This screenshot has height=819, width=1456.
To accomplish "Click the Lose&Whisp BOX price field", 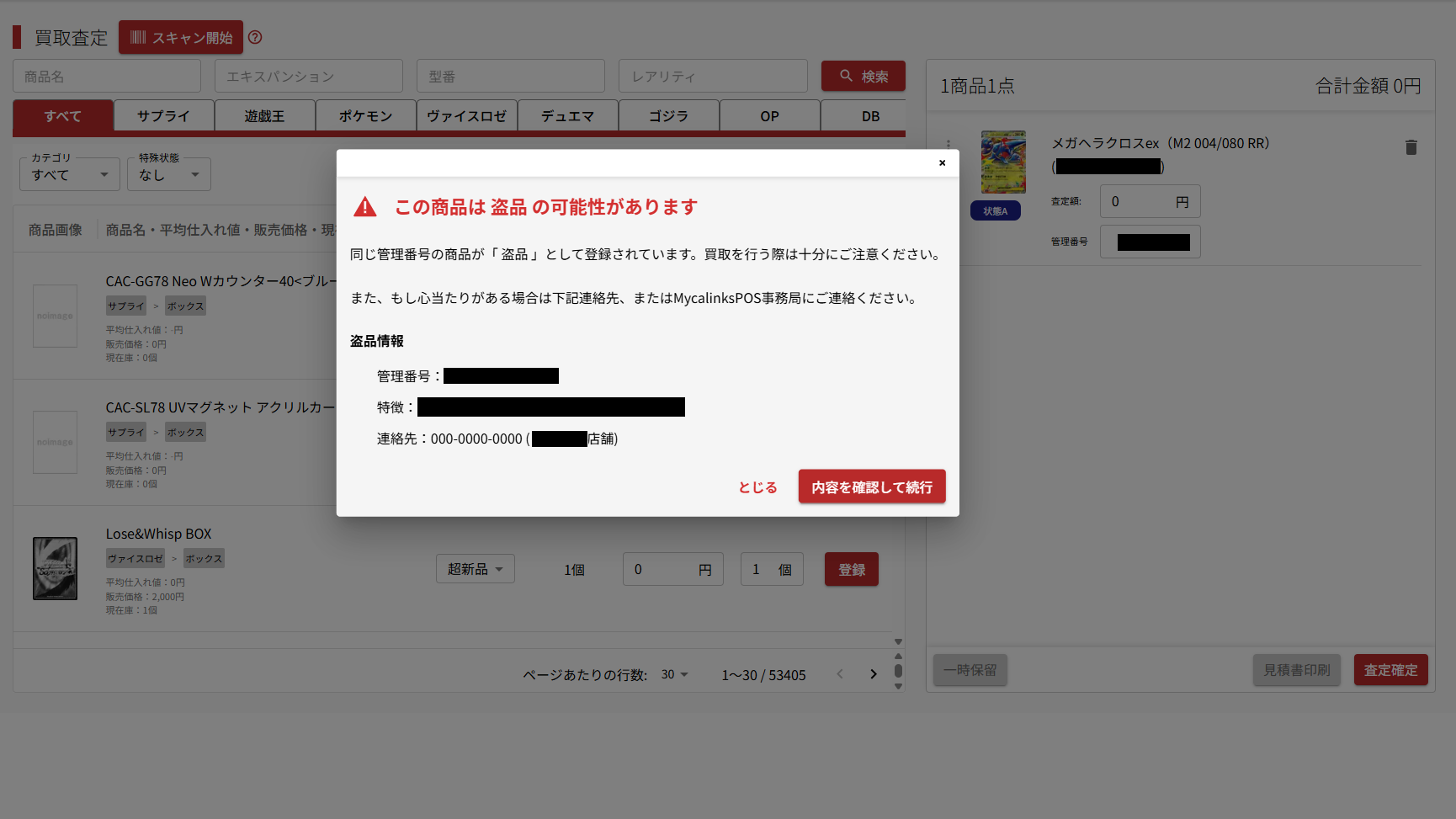I will [673, 569].
